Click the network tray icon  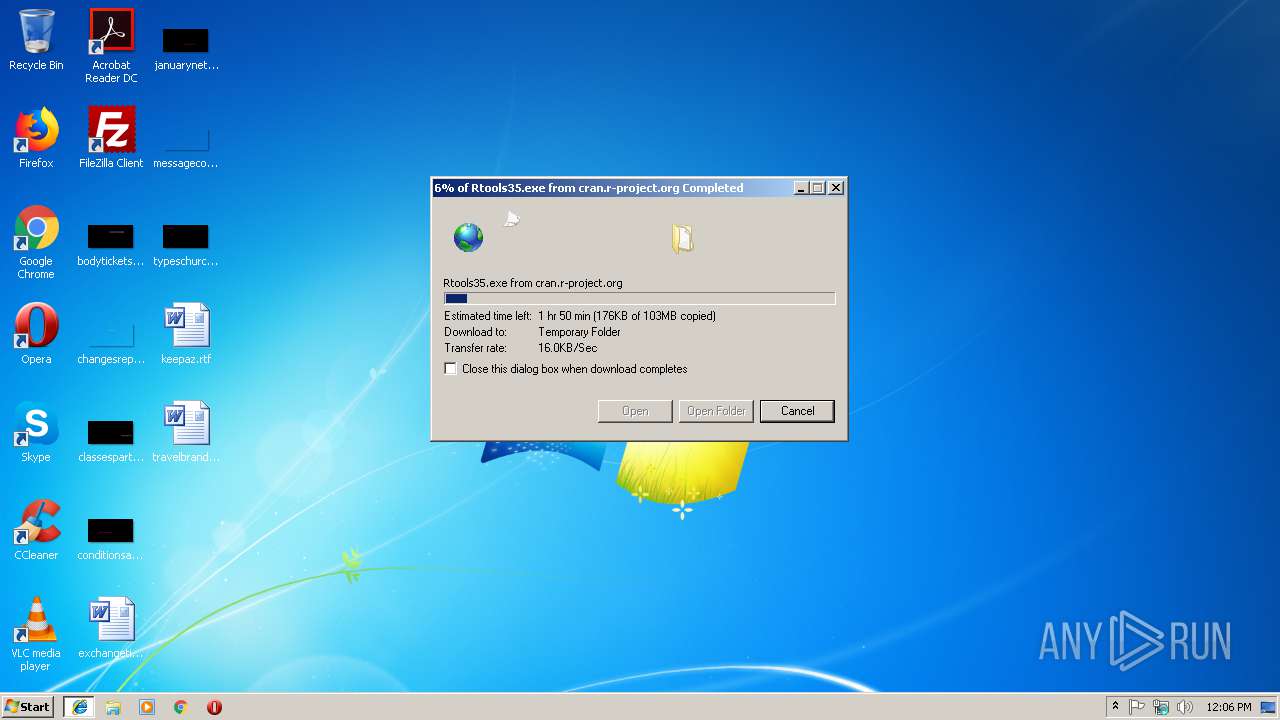(1161, 707)
